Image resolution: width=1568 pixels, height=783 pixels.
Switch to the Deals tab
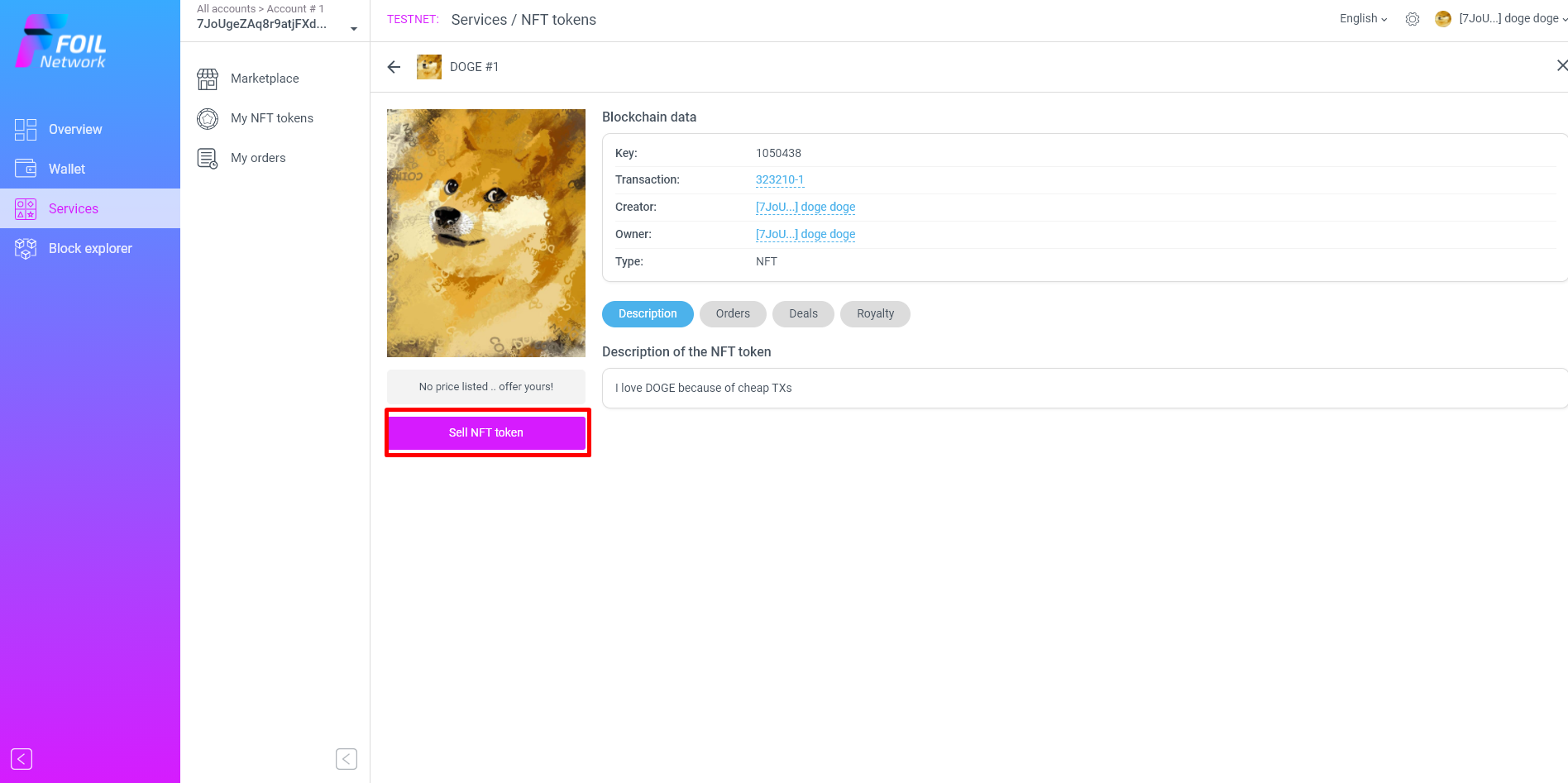pyautogui.click(x=803, y=314)
